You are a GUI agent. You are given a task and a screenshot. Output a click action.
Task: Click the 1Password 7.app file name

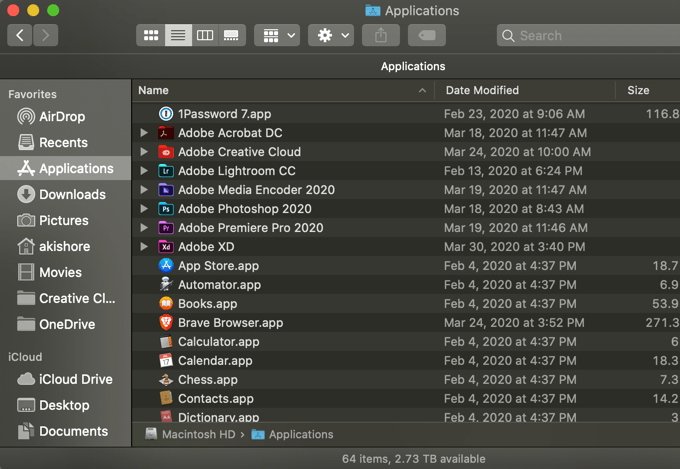[225, 114]
